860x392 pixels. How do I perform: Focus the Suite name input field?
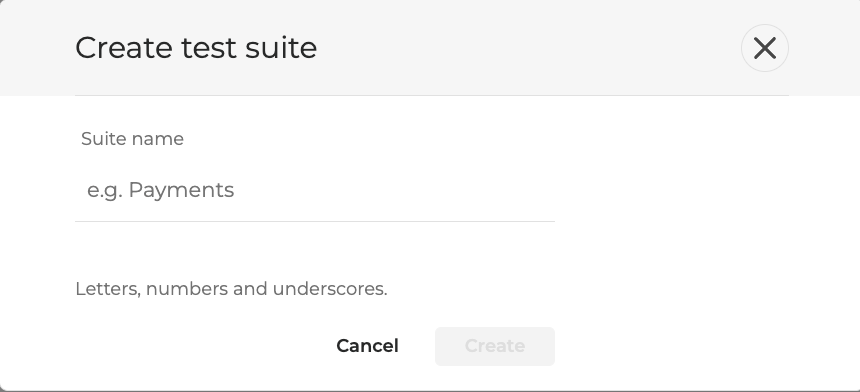(x=315, y=190)
